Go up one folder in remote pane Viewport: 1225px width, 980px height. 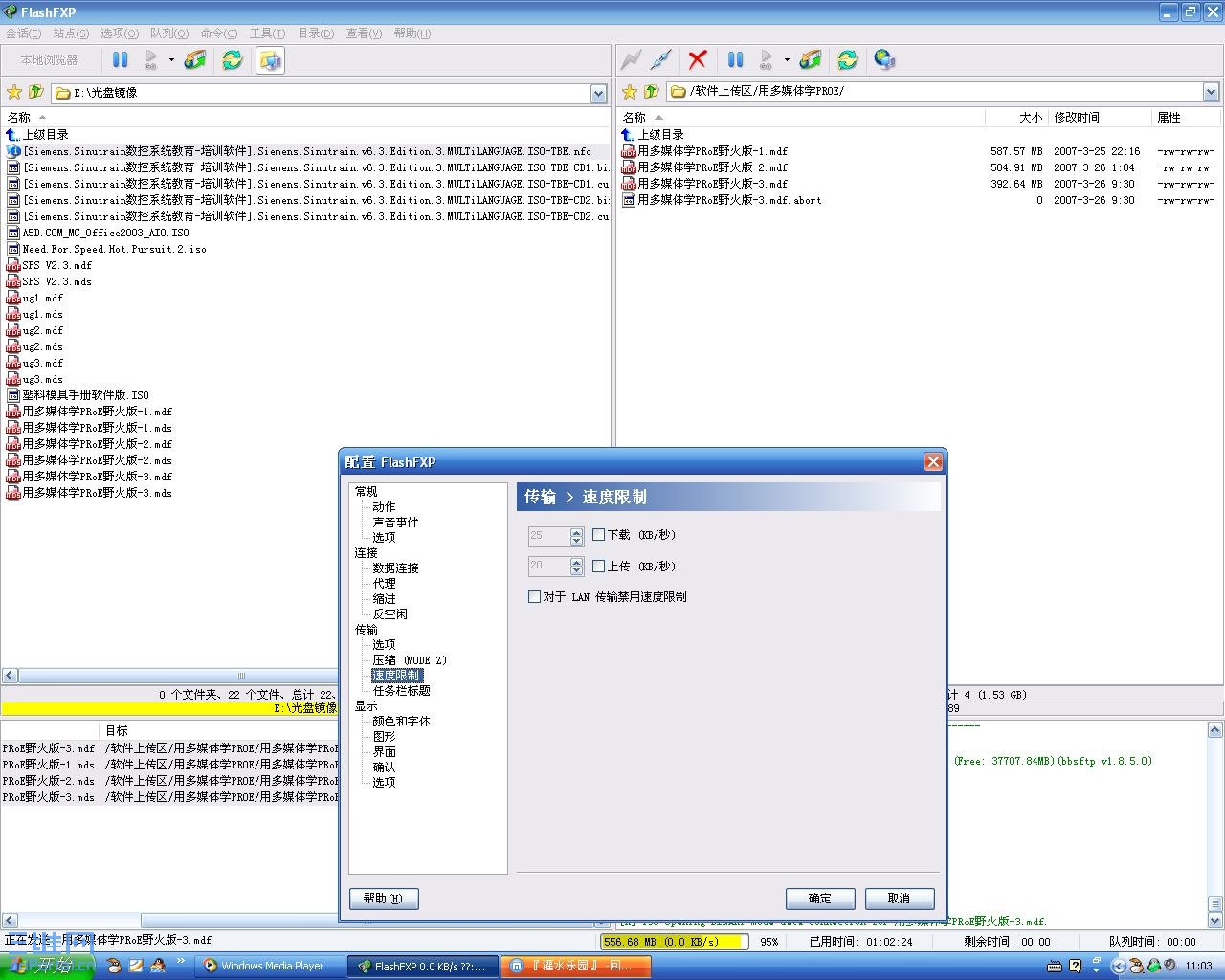click(x=652, y=92)
